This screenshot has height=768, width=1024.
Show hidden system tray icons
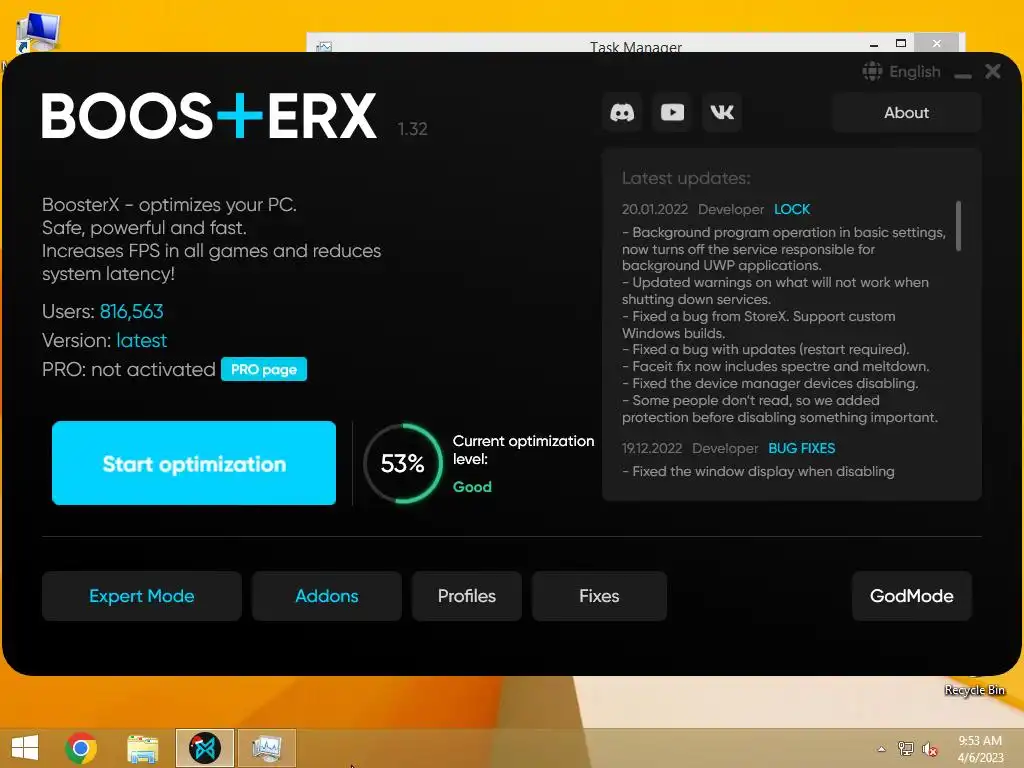click(x=881, y=749)
